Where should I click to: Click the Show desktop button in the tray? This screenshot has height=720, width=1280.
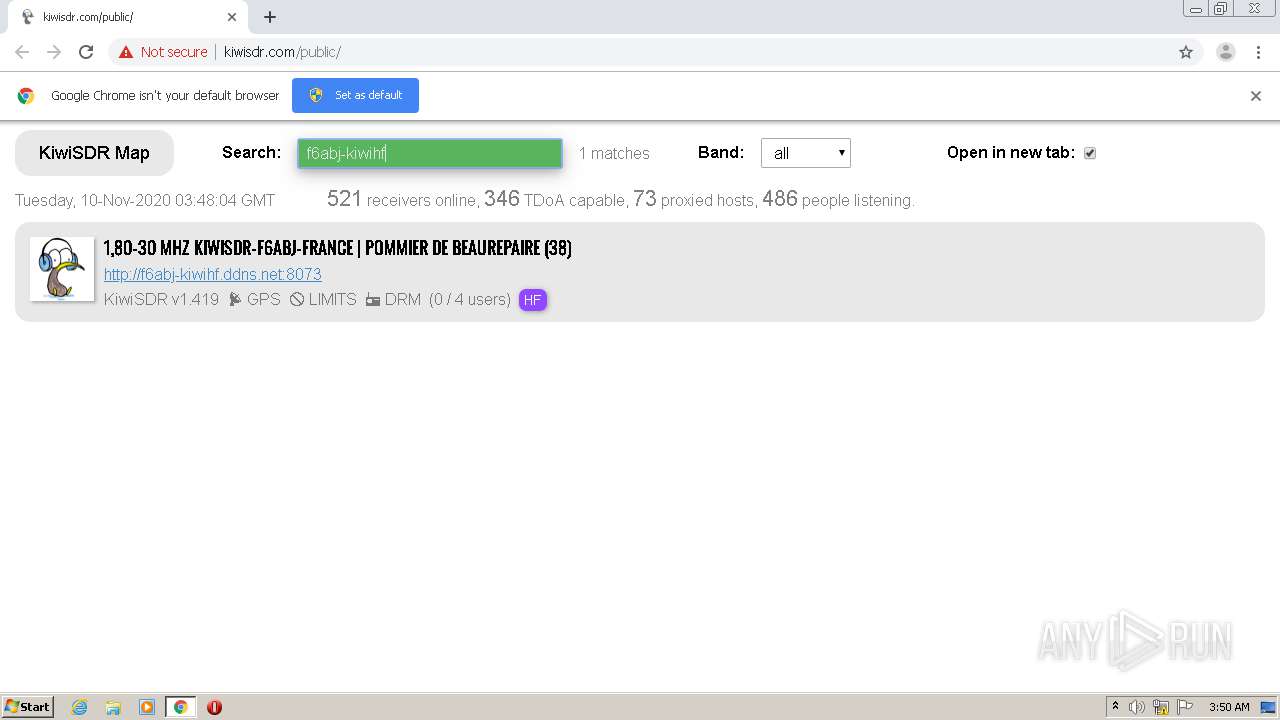click(1267, 707)
